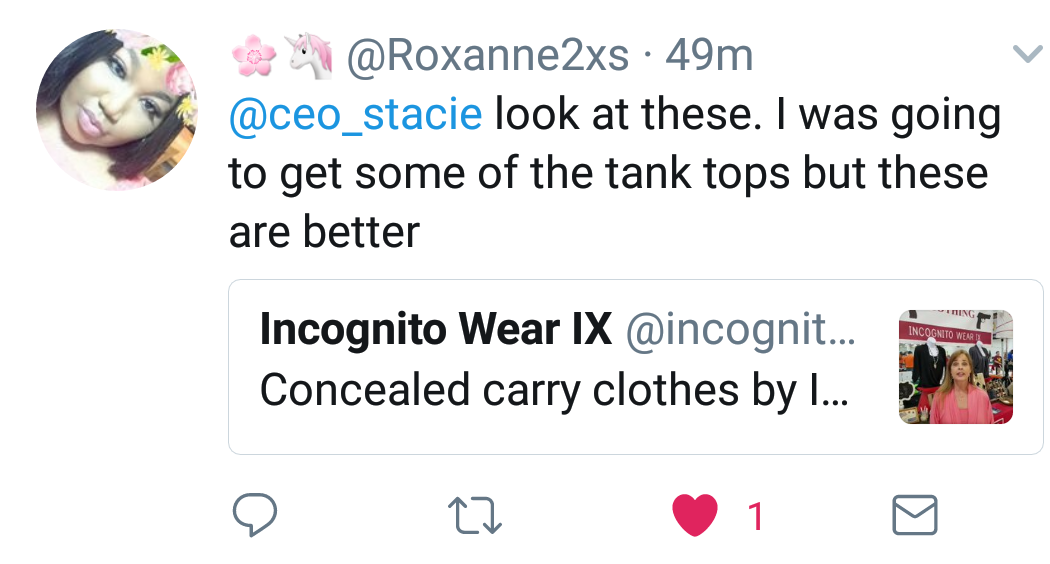
Task: Open the @ceo_stacie mention link
Action: pyautogui.click(x=355, y=115)
